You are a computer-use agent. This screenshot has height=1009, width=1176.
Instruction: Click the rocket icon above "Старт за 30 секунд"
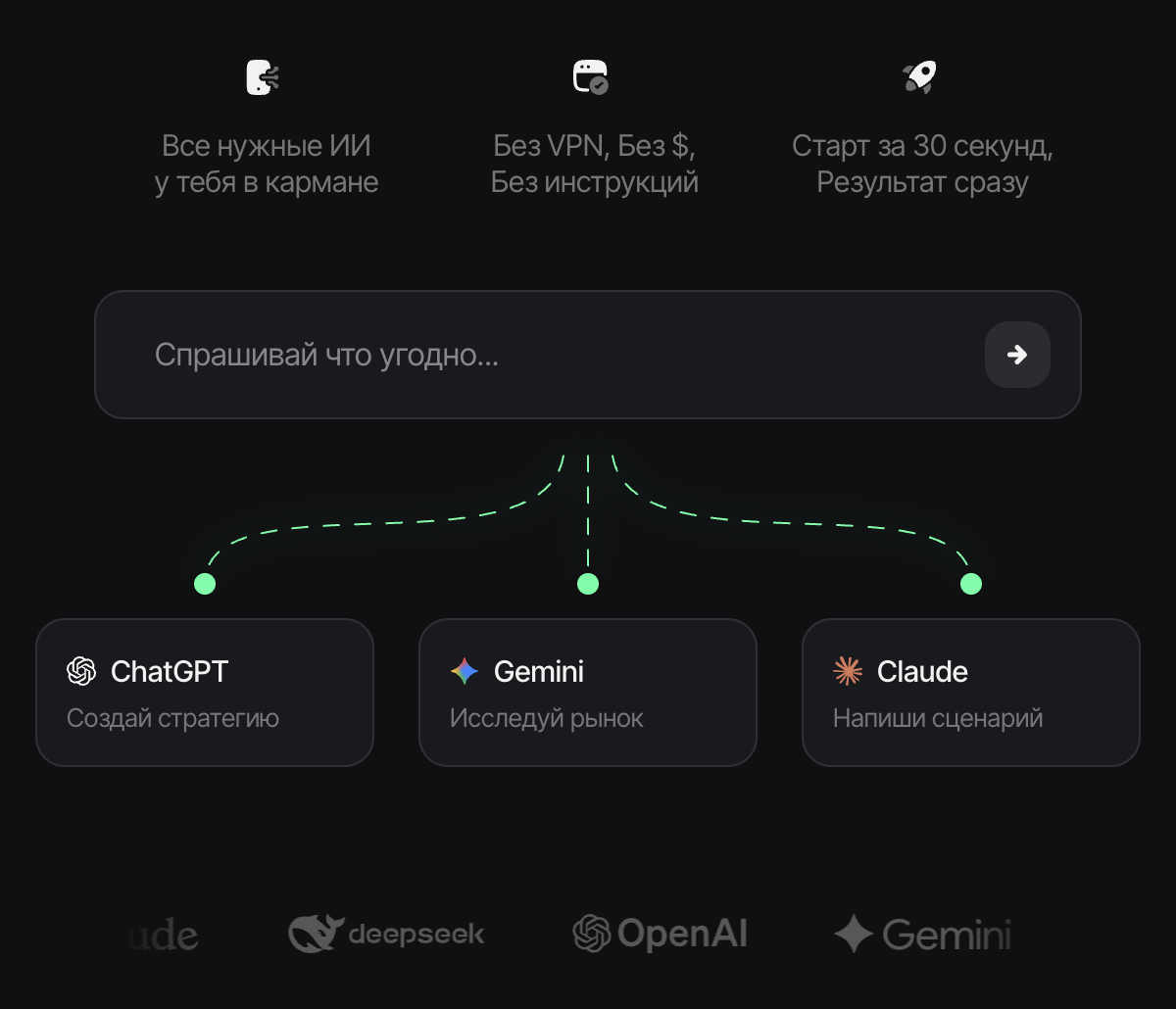coord(919,77)
